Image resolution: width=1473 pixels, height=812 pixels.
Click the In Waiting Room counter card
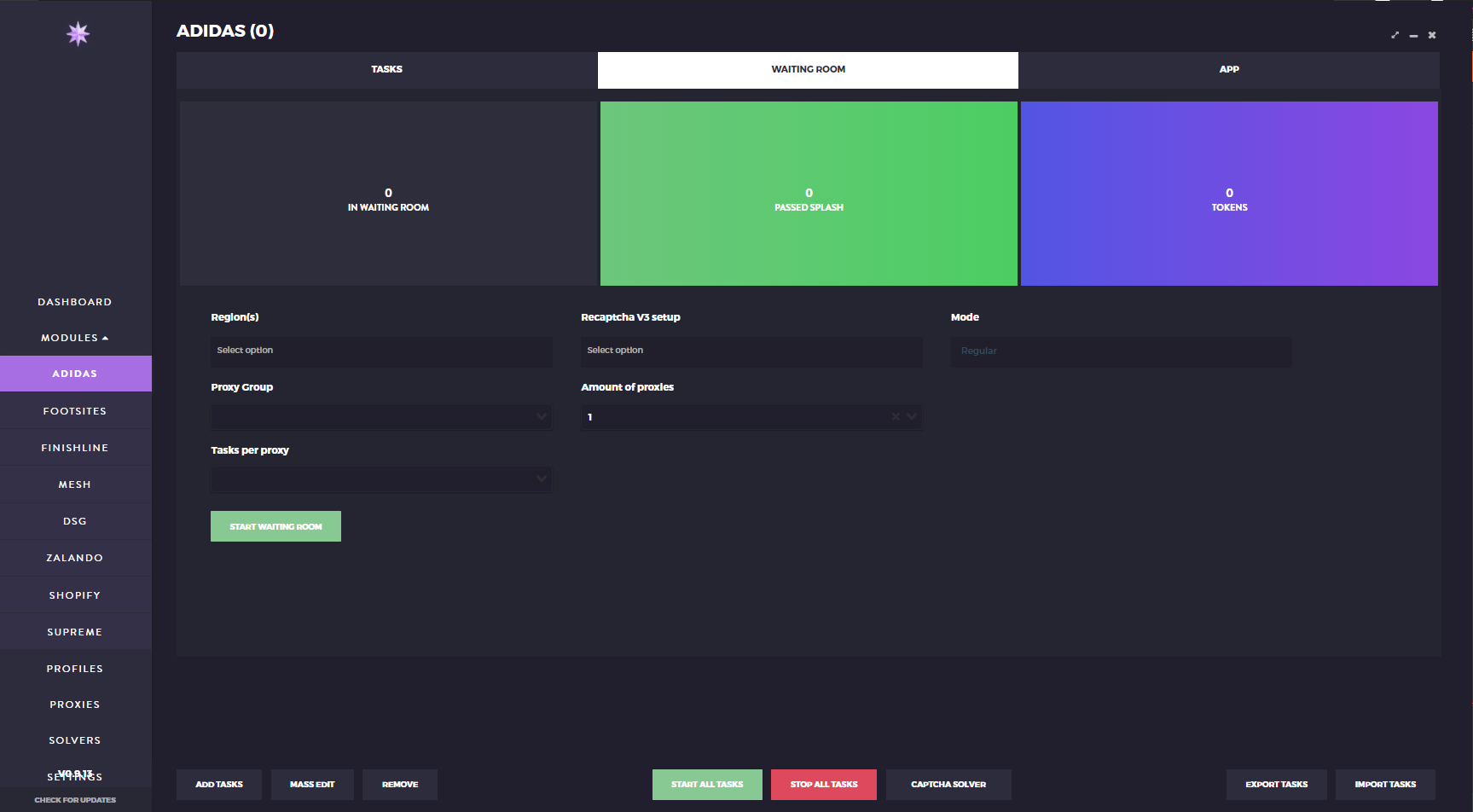388,194
